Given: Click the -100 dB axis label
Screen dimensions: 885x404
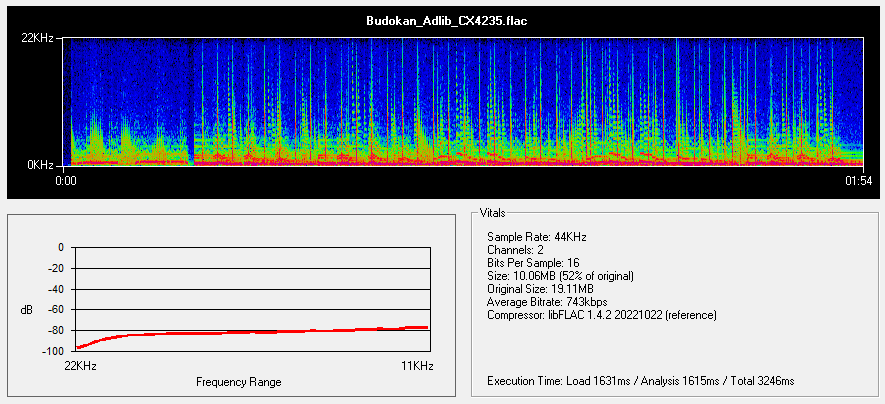Looking at the screenshot, I should 52,352.
